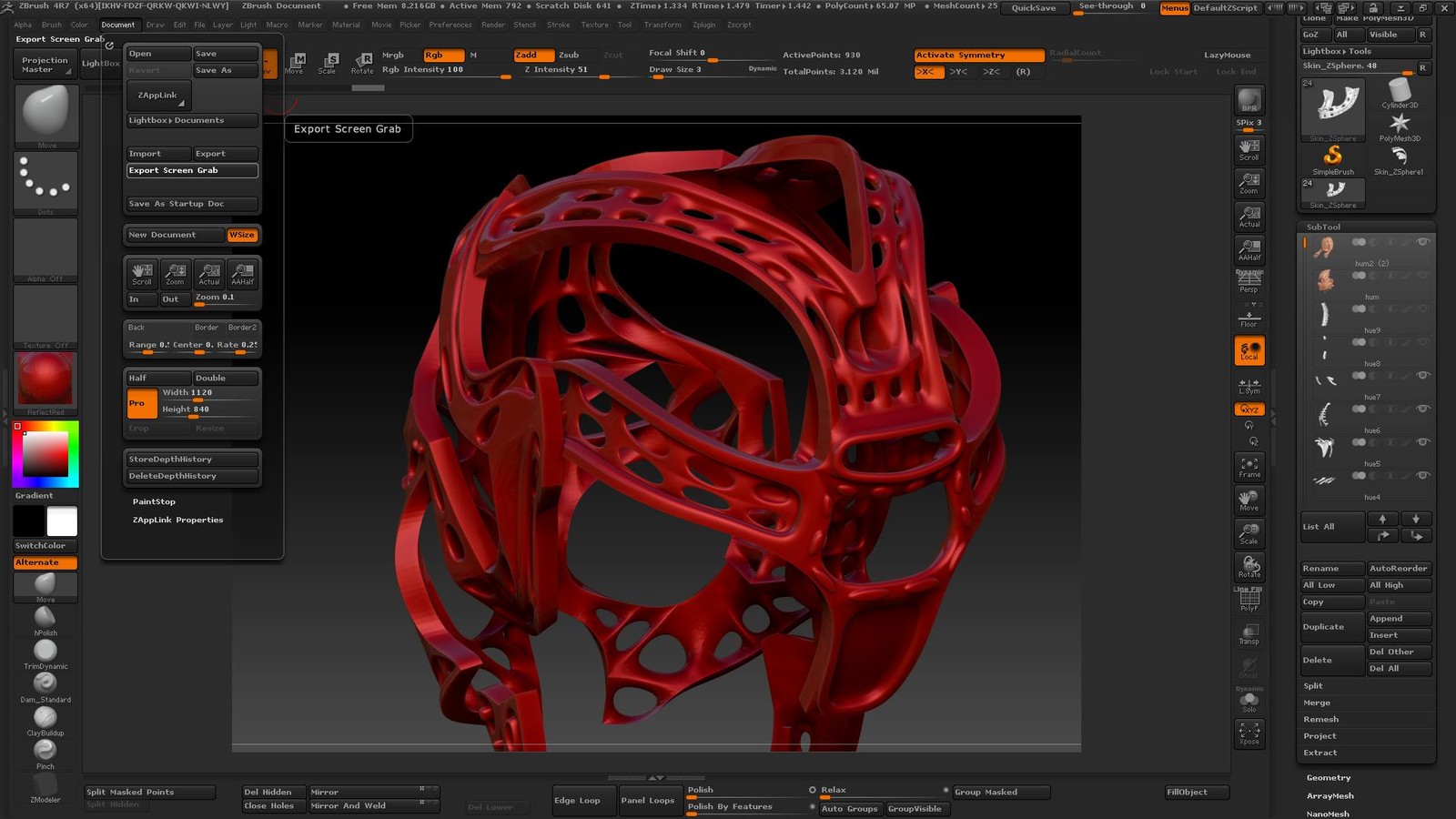This screenshot has height=819, width=1456.
Task: Click AAHalf icon in Document palette
Action: tap(243, 274)
